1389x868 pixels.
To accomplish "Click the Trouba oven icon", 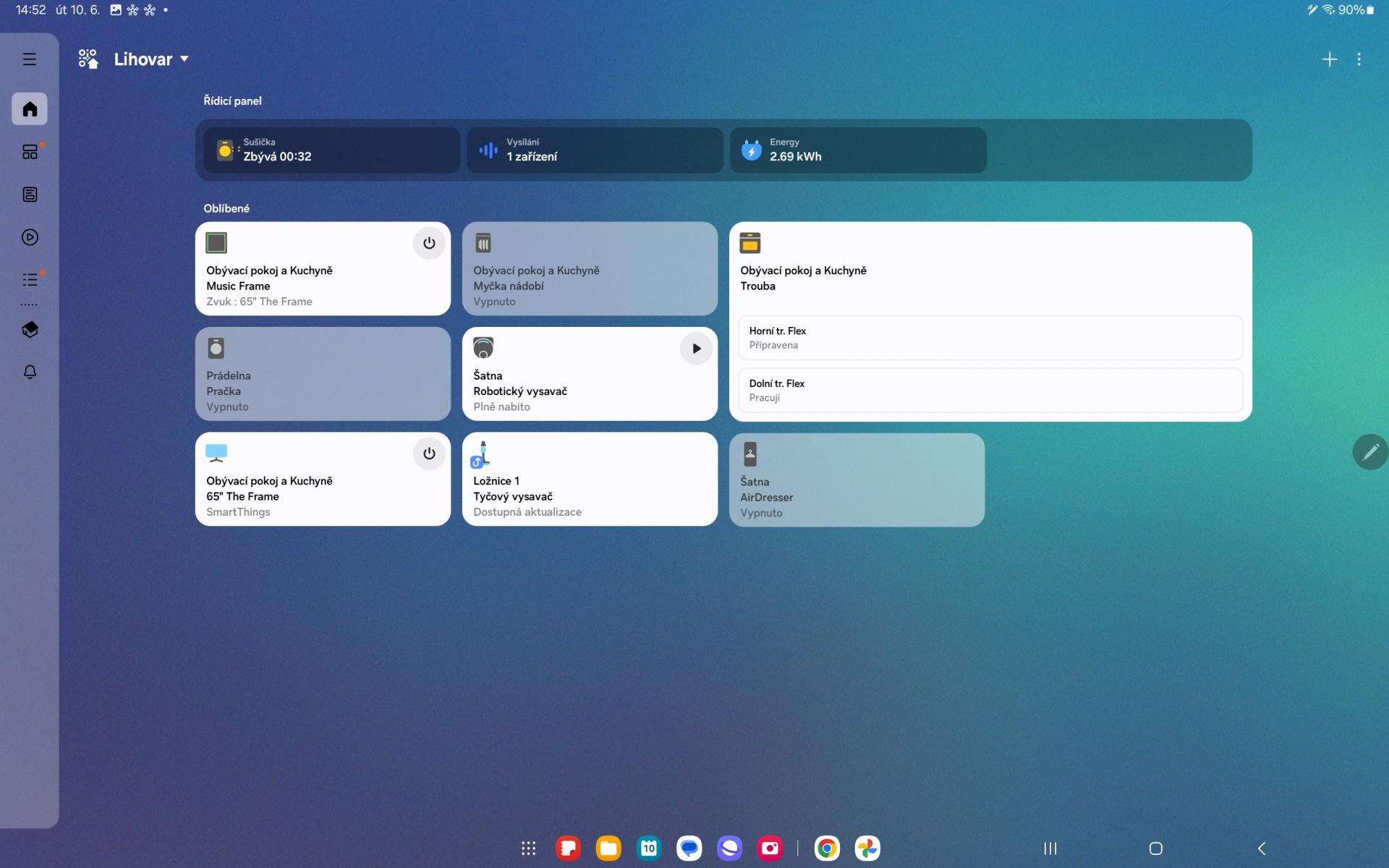I will coord(750,243).
